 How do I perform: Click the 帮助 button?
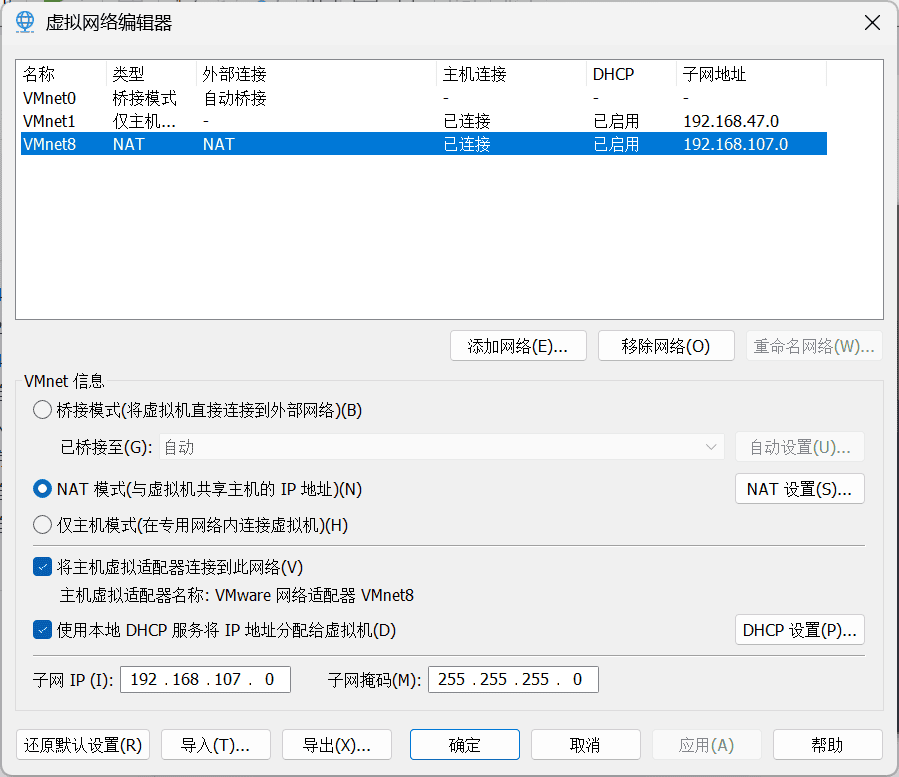click(x=828, y=745)
